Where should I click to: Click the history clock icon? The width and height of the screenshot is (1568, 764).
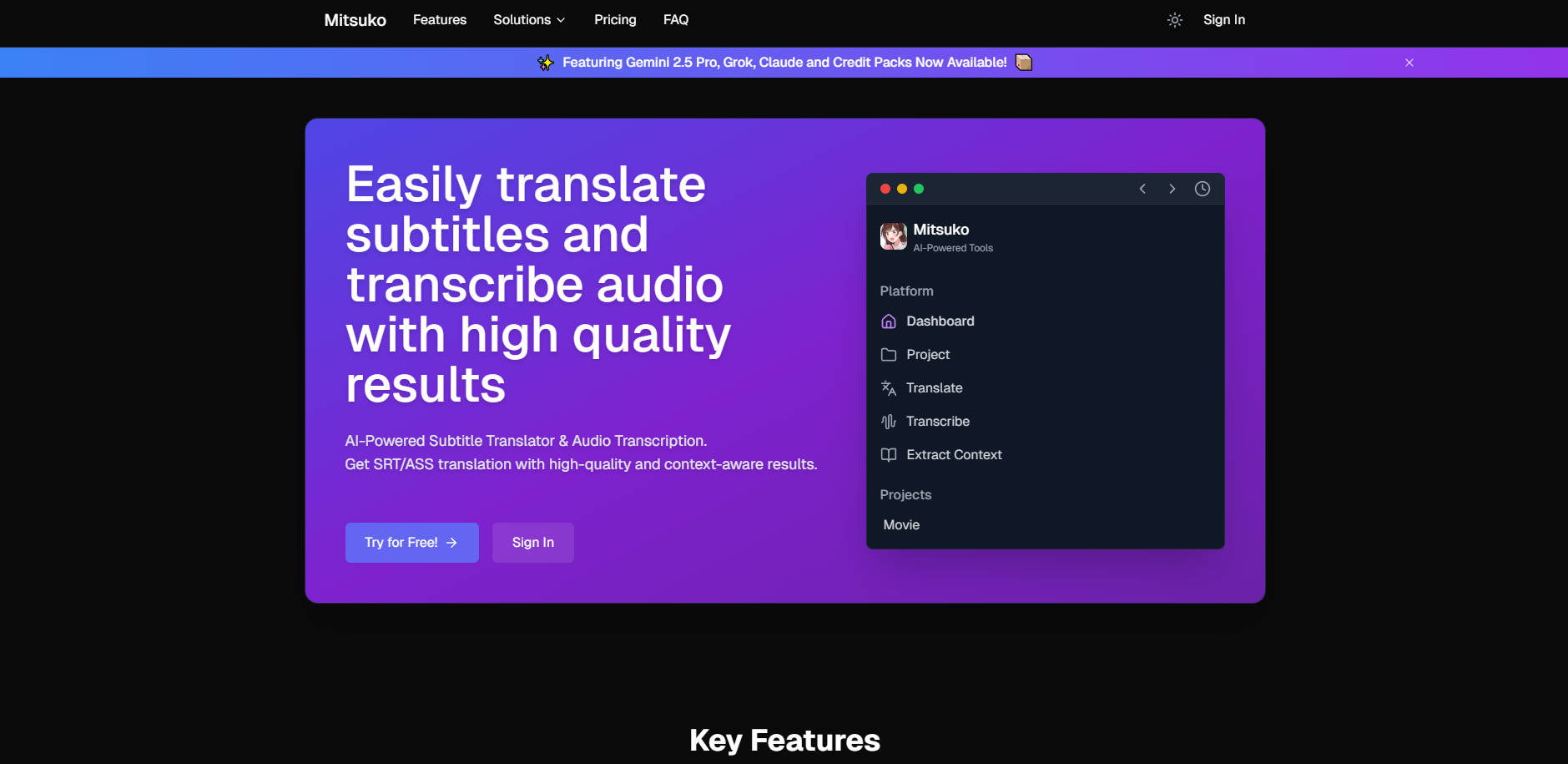coord(1202,189)
